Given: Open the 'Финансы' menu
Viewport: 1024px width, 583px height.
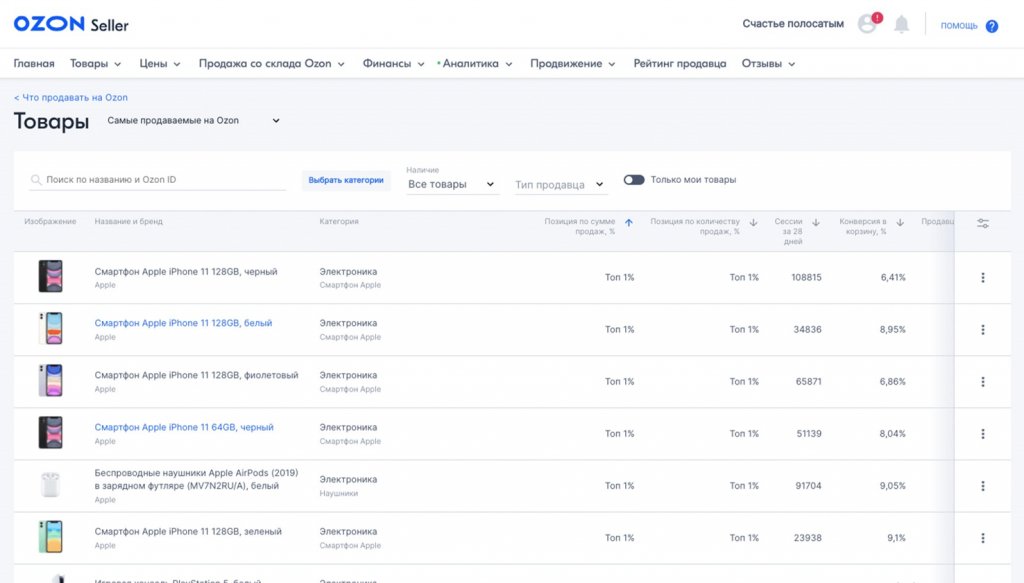Looking at the screenshot, I should [393, 64].
